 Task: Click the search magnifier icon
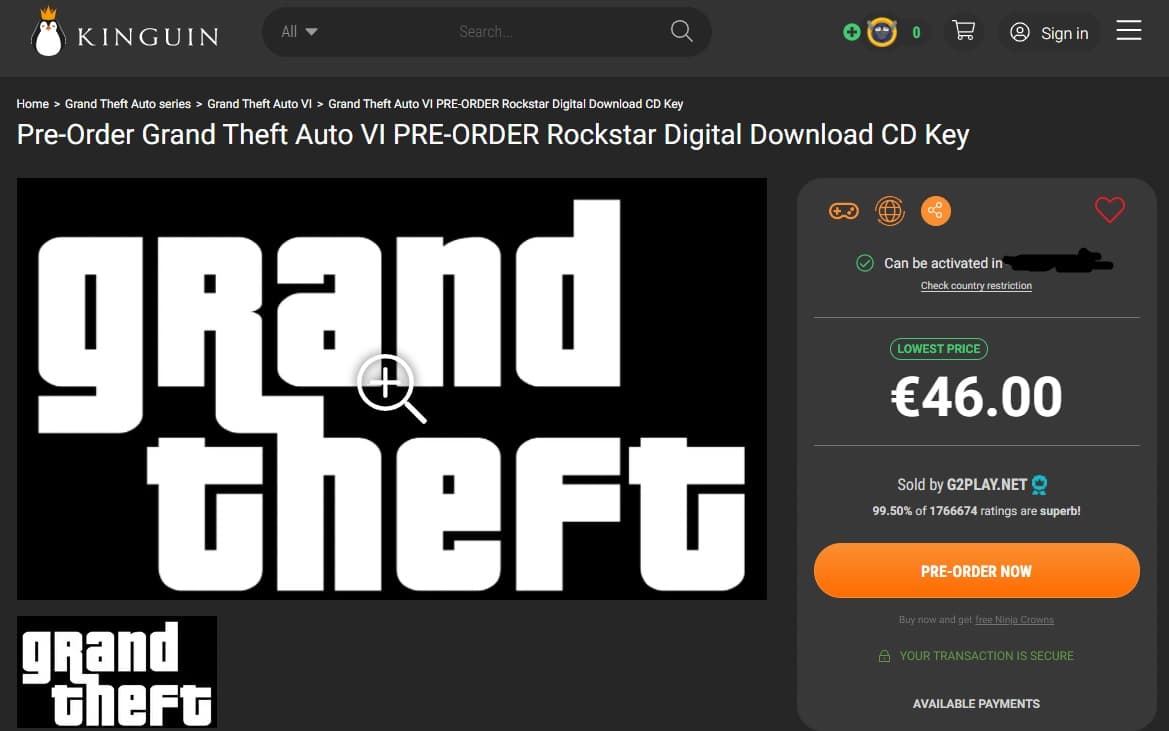[x=681, y=31]
